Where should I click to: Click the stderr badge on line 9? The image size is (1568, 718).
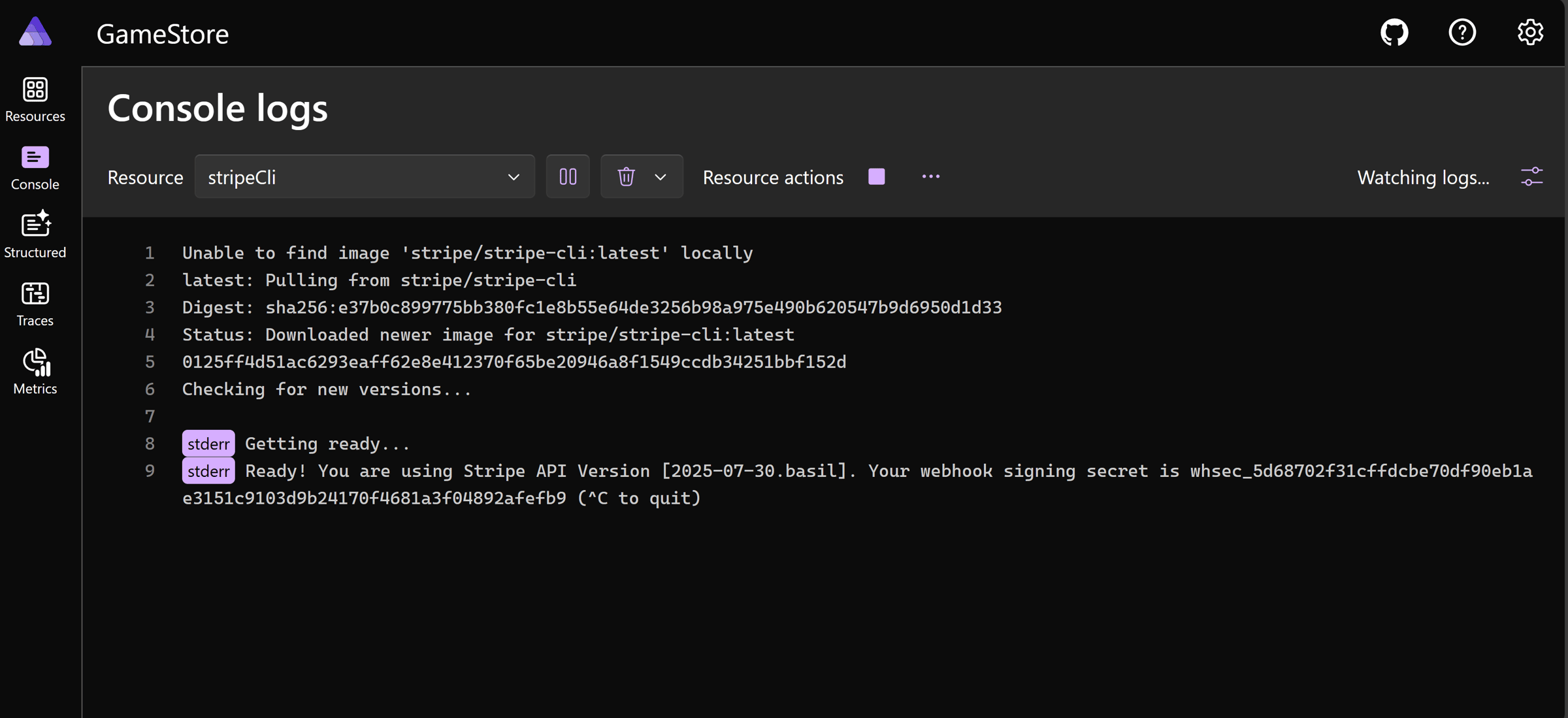(208, 471)
